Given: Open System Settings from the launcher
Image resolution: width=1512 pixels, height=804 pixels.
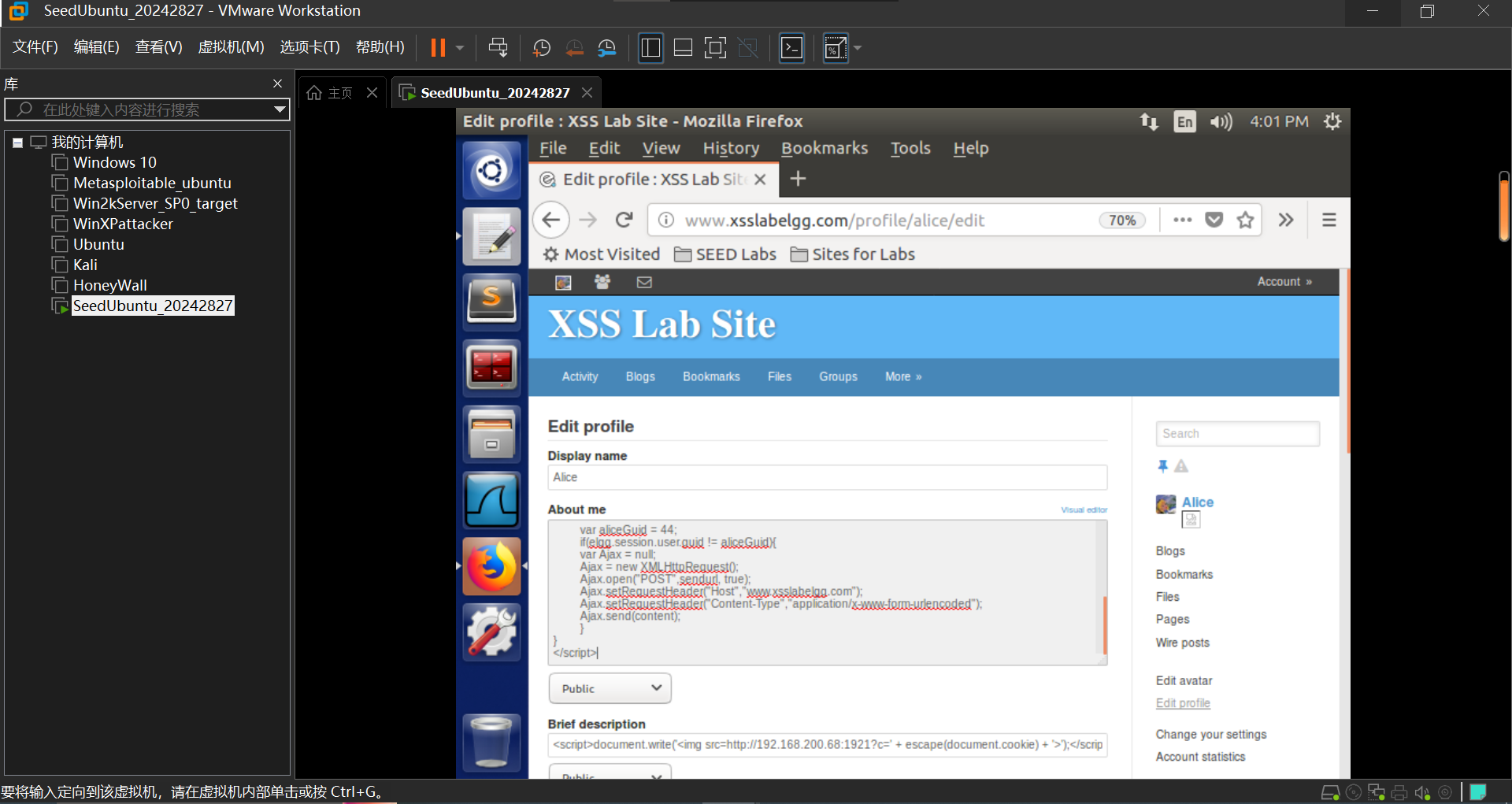Looking at the screenshot, I should point(491,632).
